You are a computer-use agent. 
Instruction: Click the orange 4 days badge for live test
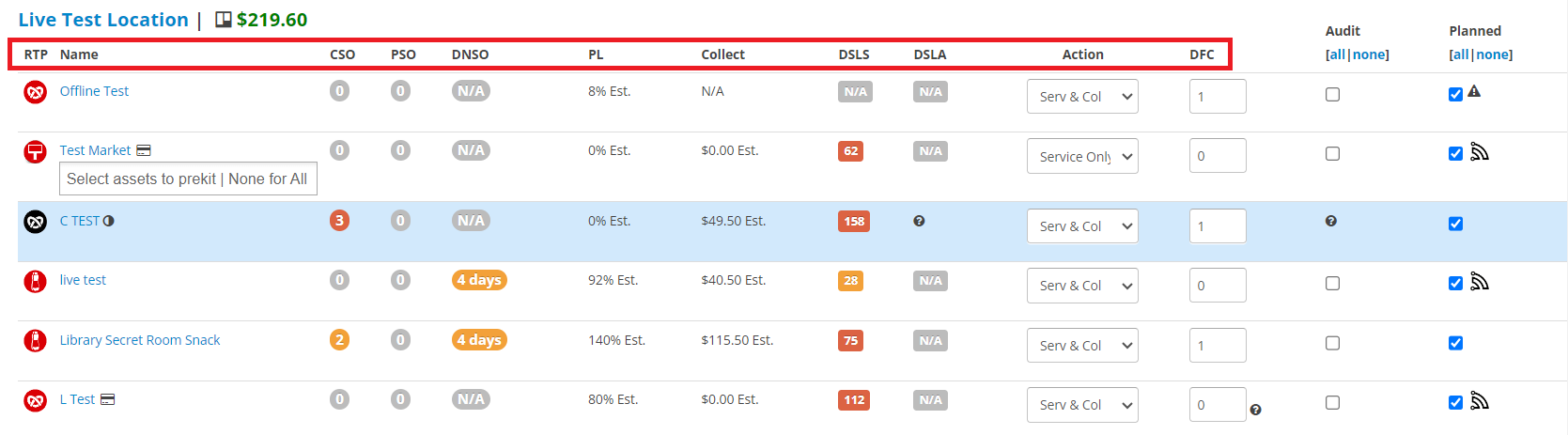(x=479, y=280)
